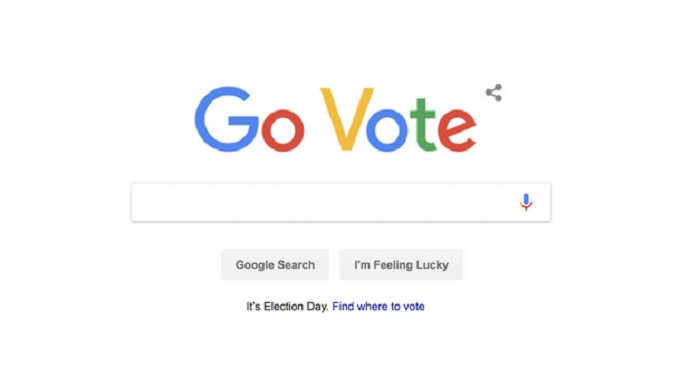Open the Find where to vote link
The image size is (700, 387).
click(378, 306)
